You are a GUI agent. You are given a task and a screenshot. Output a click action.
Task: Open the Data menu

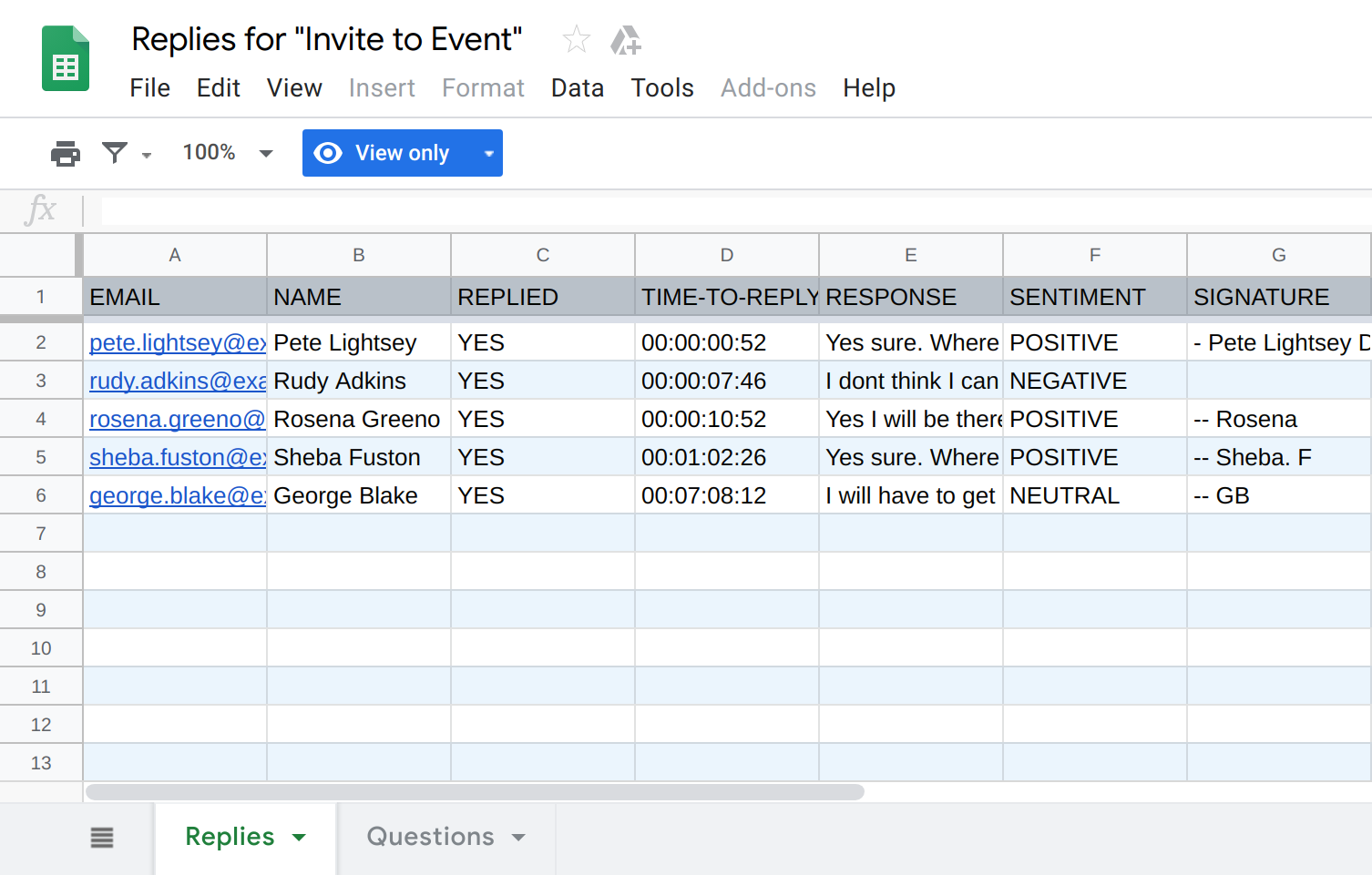pyautogui.click(x=577, y=88)
